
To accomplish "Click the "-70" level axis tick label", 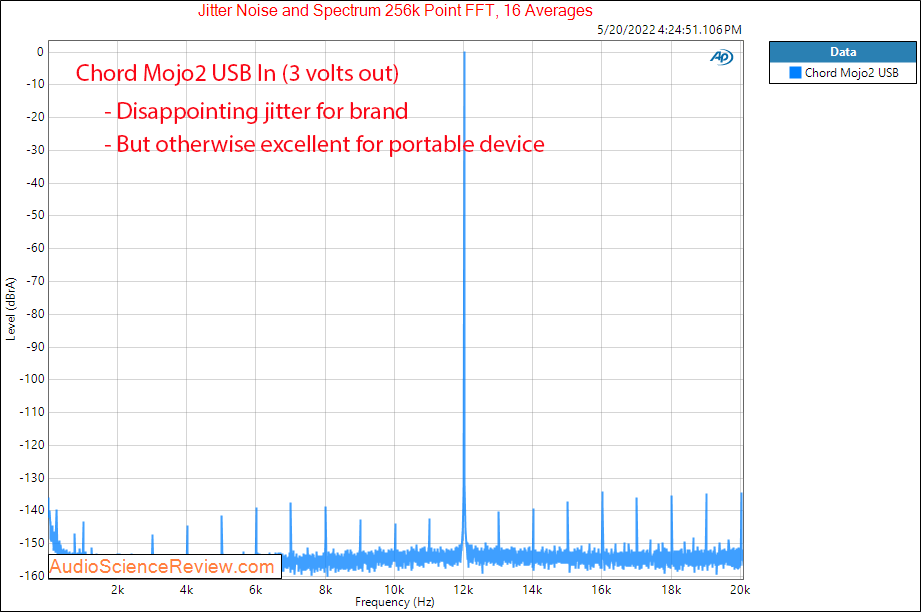I will pos(35,281).
